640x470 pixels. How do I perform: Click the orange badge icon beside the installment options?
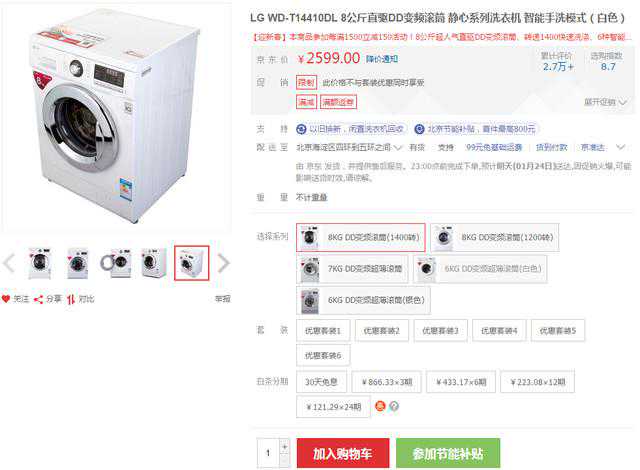[x=380, y=406]
